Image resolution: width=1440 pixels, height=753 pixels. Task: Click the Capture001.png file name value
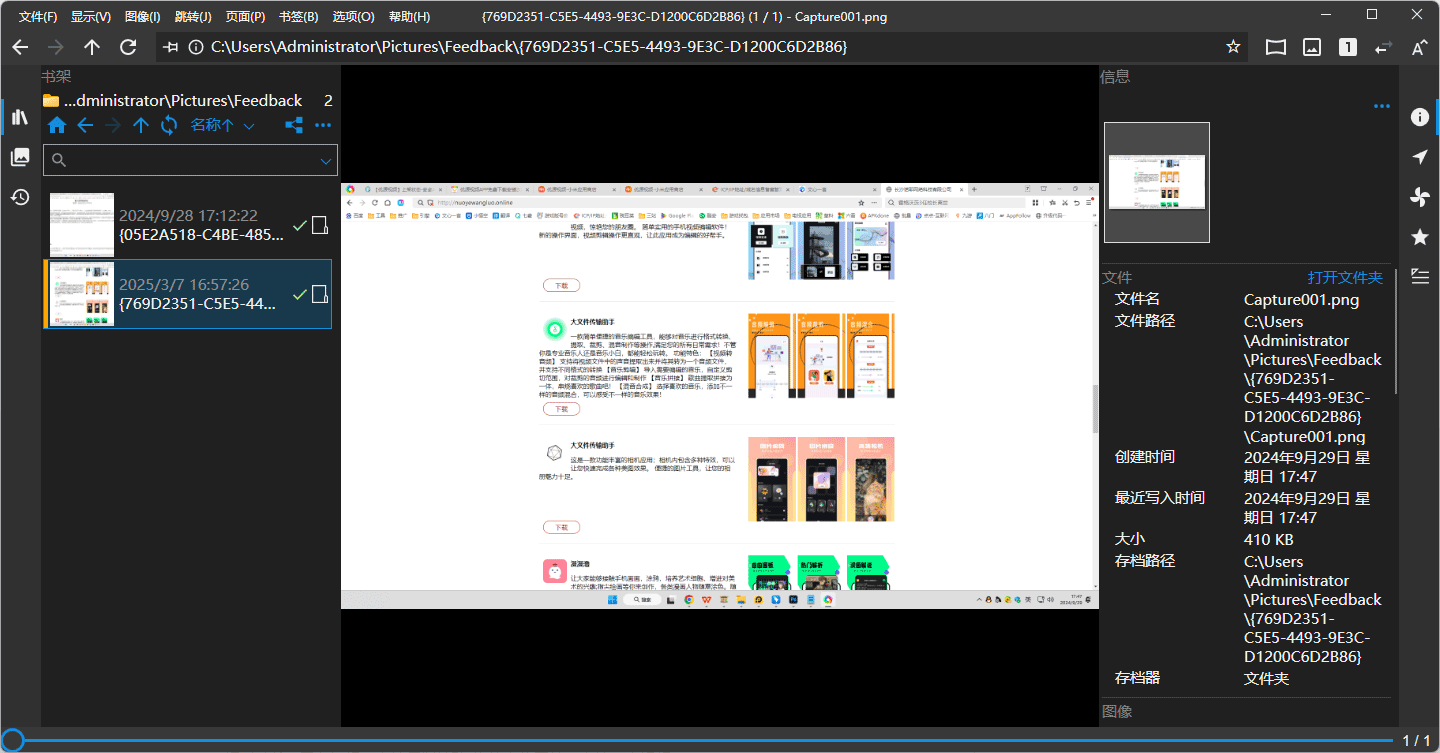point(1301,300)
